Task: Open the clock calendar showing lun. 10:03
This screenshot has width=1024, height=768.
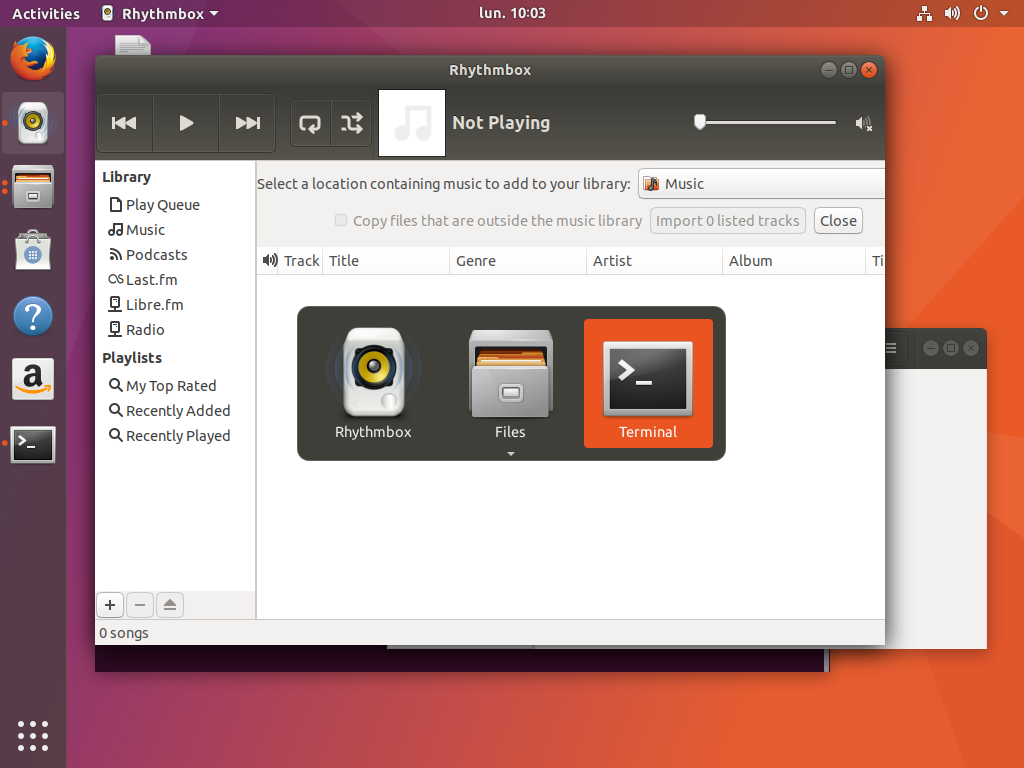Action: point(512,13)
